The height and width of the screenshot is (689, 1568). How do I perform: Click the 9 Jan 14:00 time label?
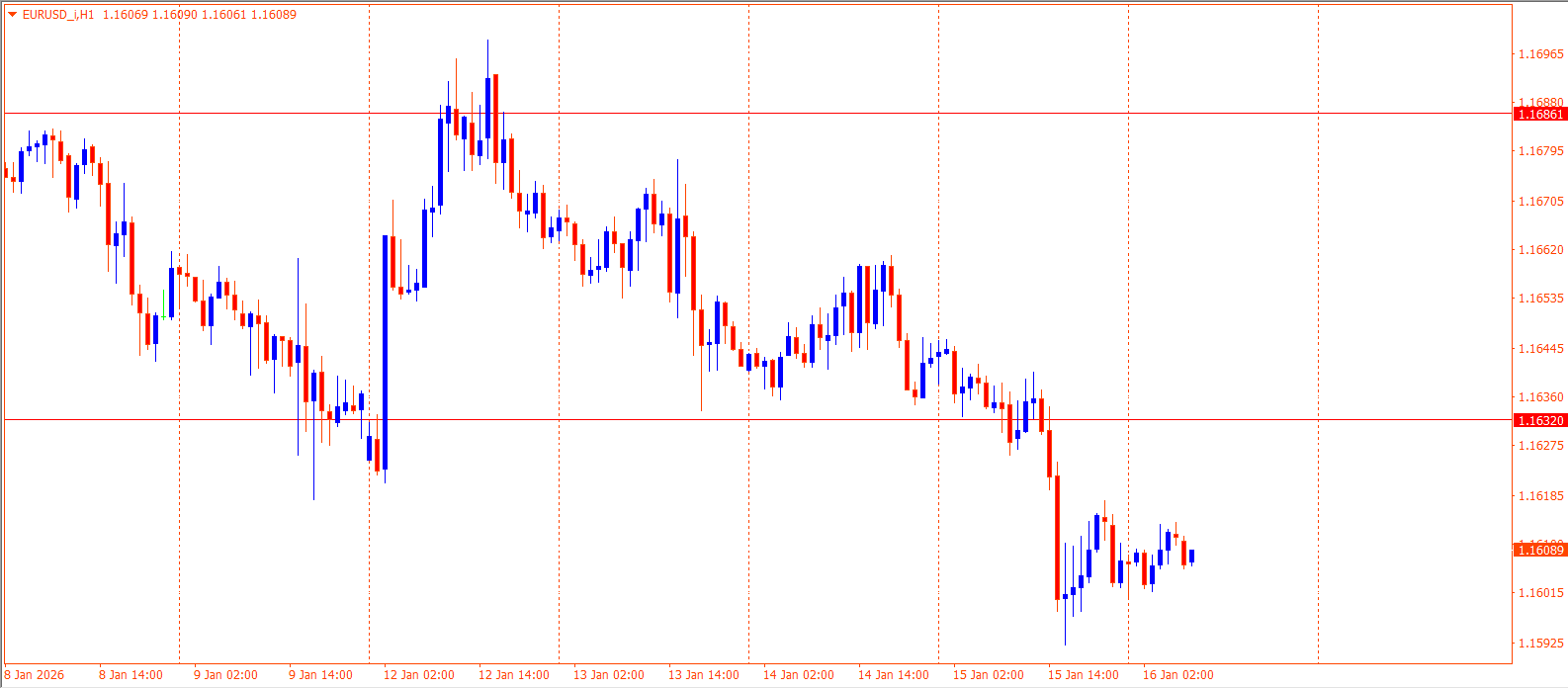[320, 675]
